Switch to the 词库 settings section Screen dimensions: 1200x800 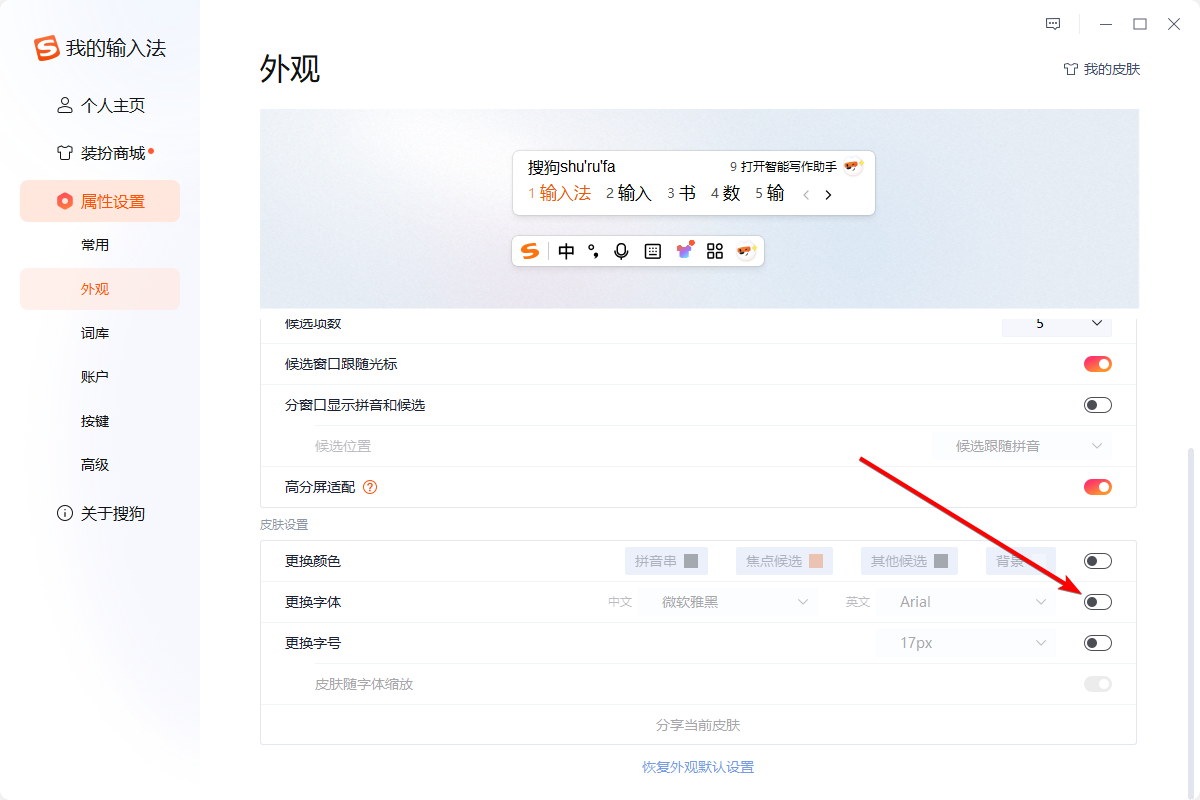point(95,332)
